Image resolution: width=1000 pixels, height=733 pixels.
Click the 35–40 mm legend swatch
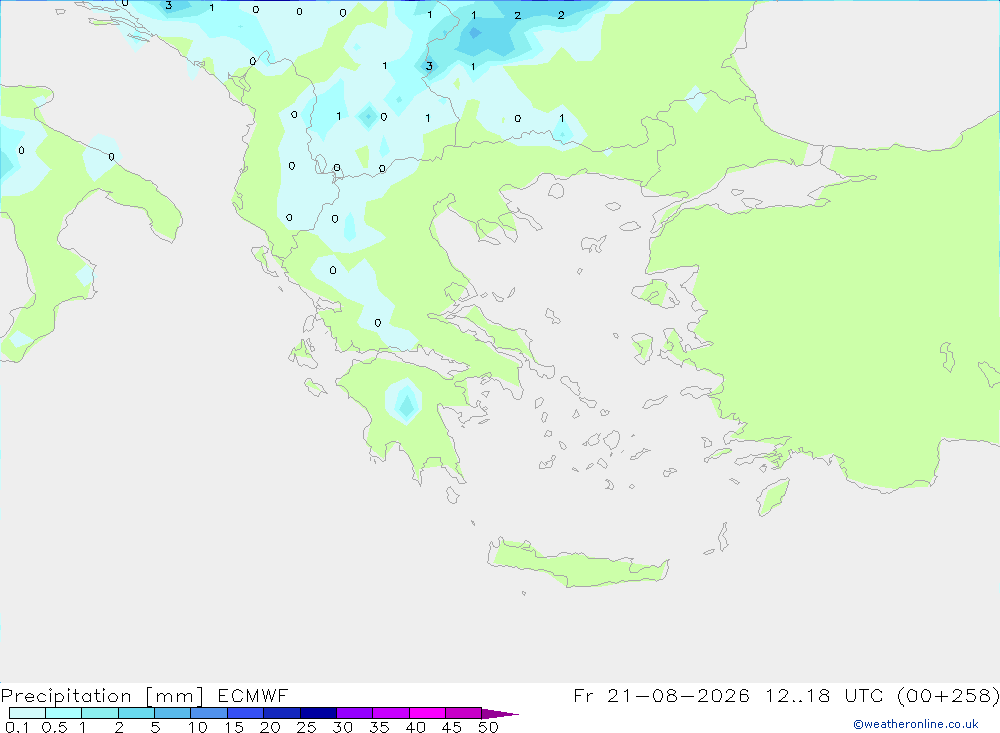click(391, 713)
